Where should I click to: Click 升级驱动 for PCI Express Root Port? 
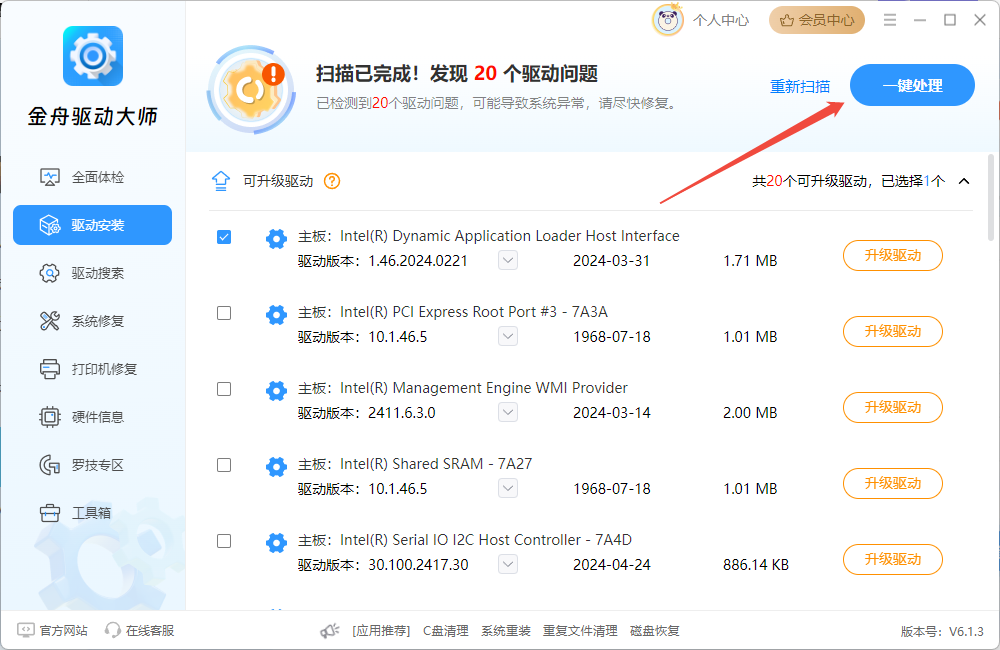coord(893,331)
